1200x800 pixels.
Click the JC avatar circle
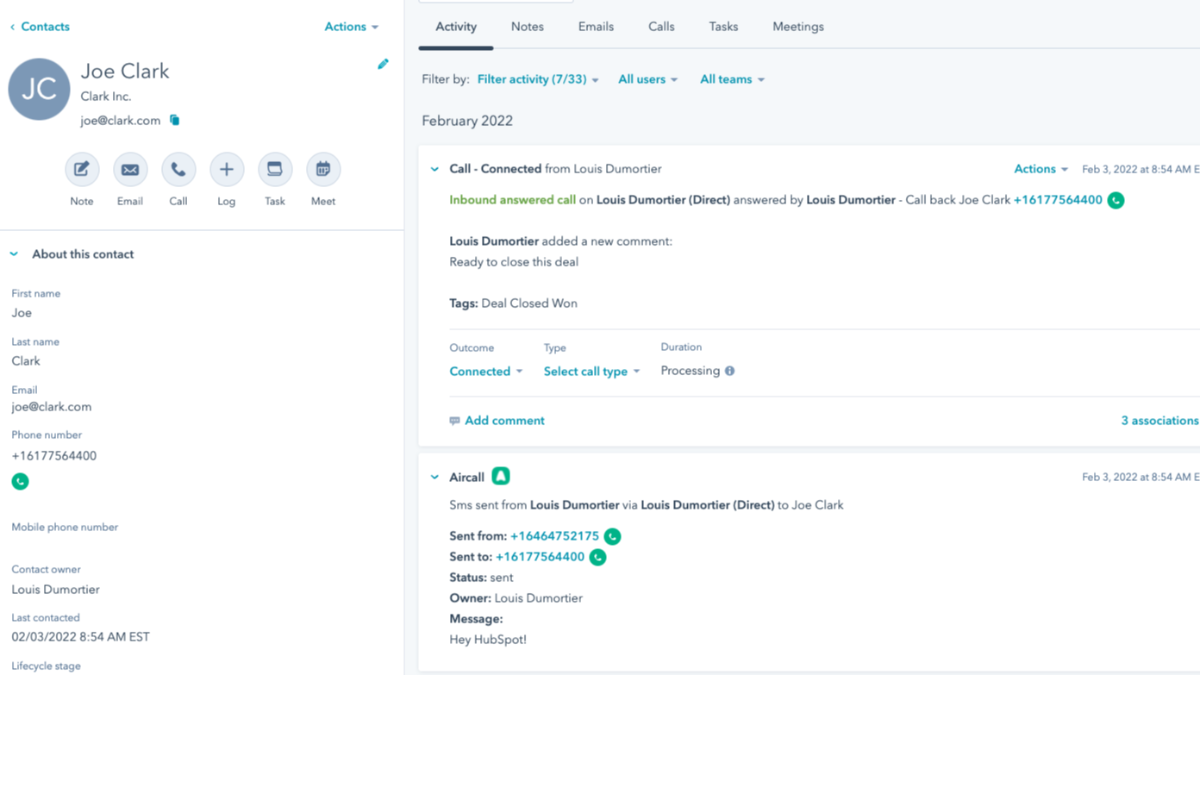click(39, 89)
